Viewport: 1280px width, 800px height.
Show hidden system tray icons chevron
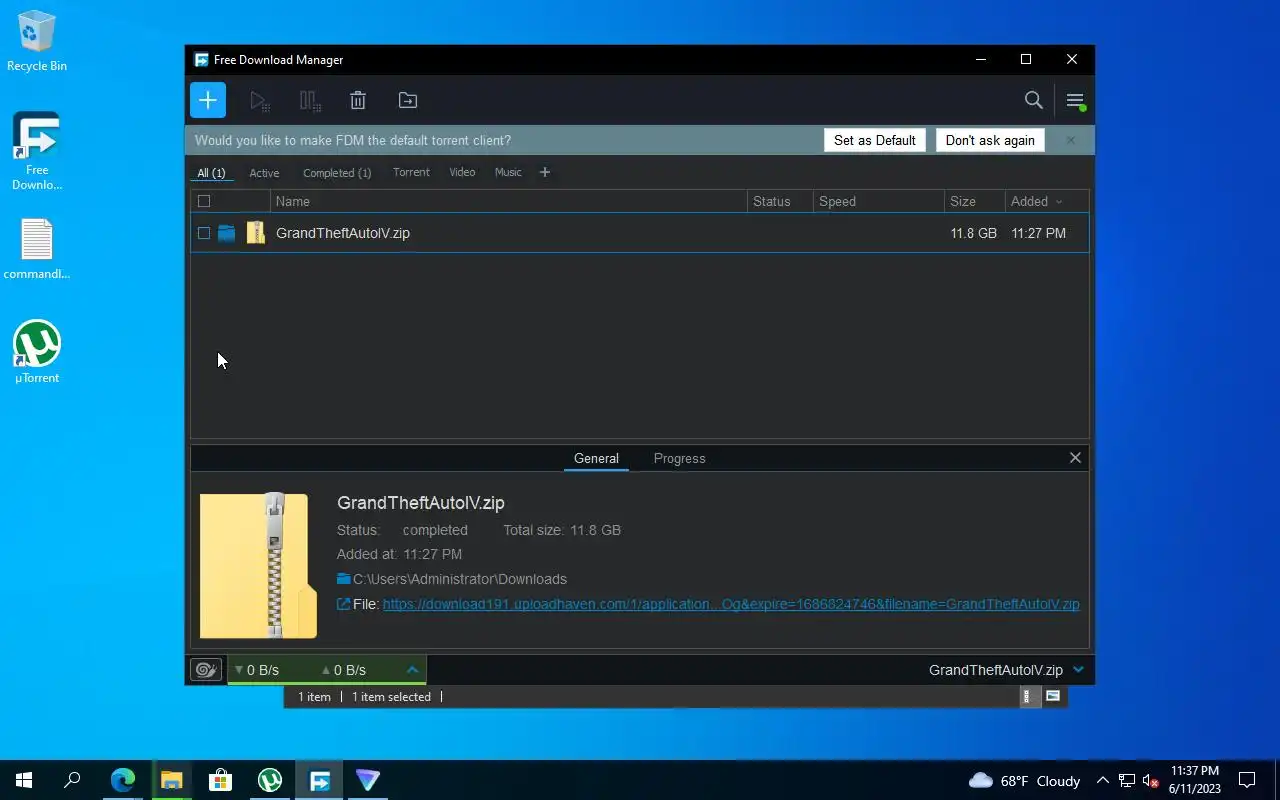pyautogui.click(x=1103, y=780)
